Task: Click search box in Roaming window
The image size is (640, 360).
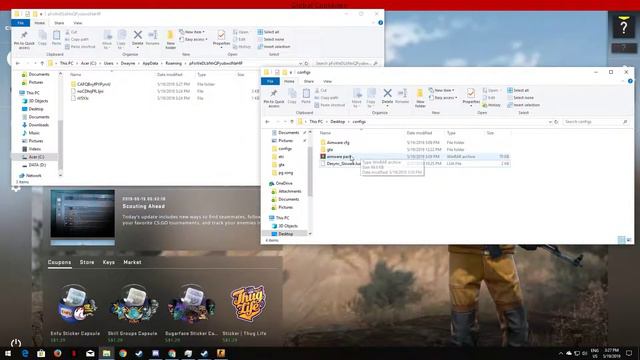Action: point(347,63)
